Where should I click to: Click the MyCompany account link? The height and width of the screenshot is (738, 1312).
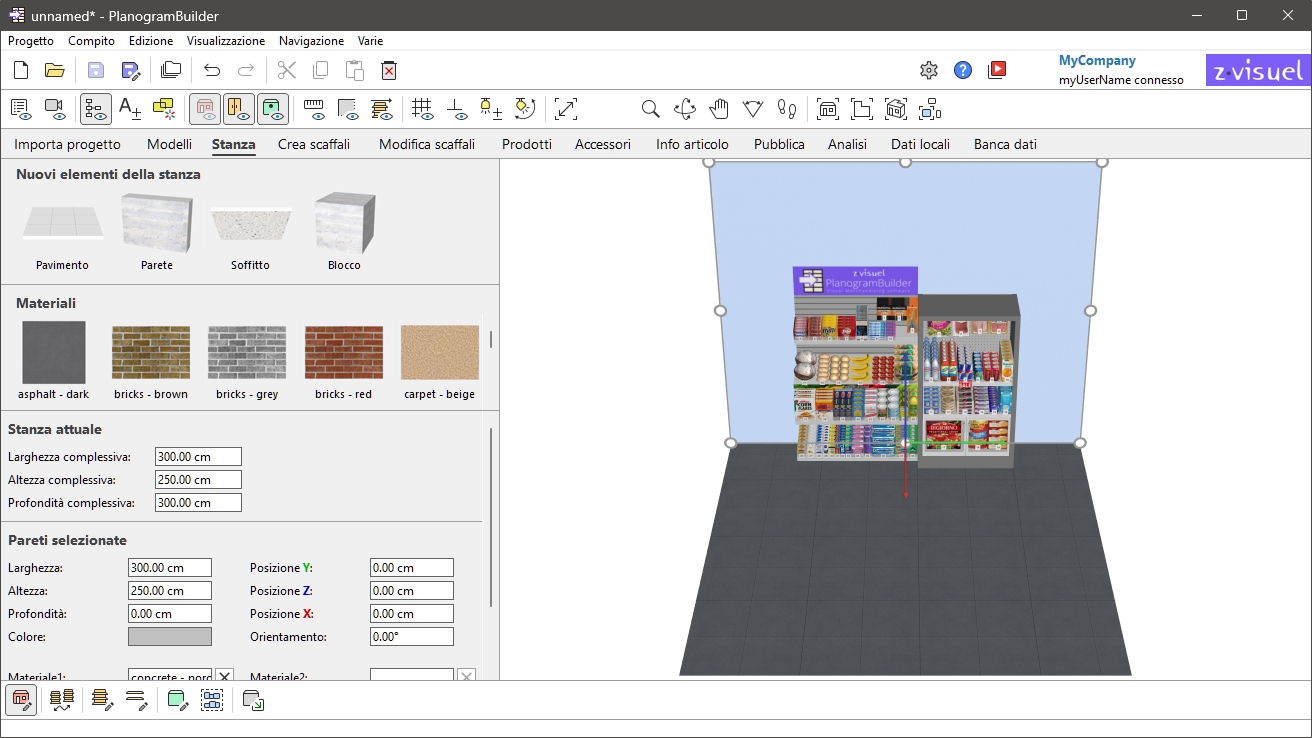(x=1097, y=60)
